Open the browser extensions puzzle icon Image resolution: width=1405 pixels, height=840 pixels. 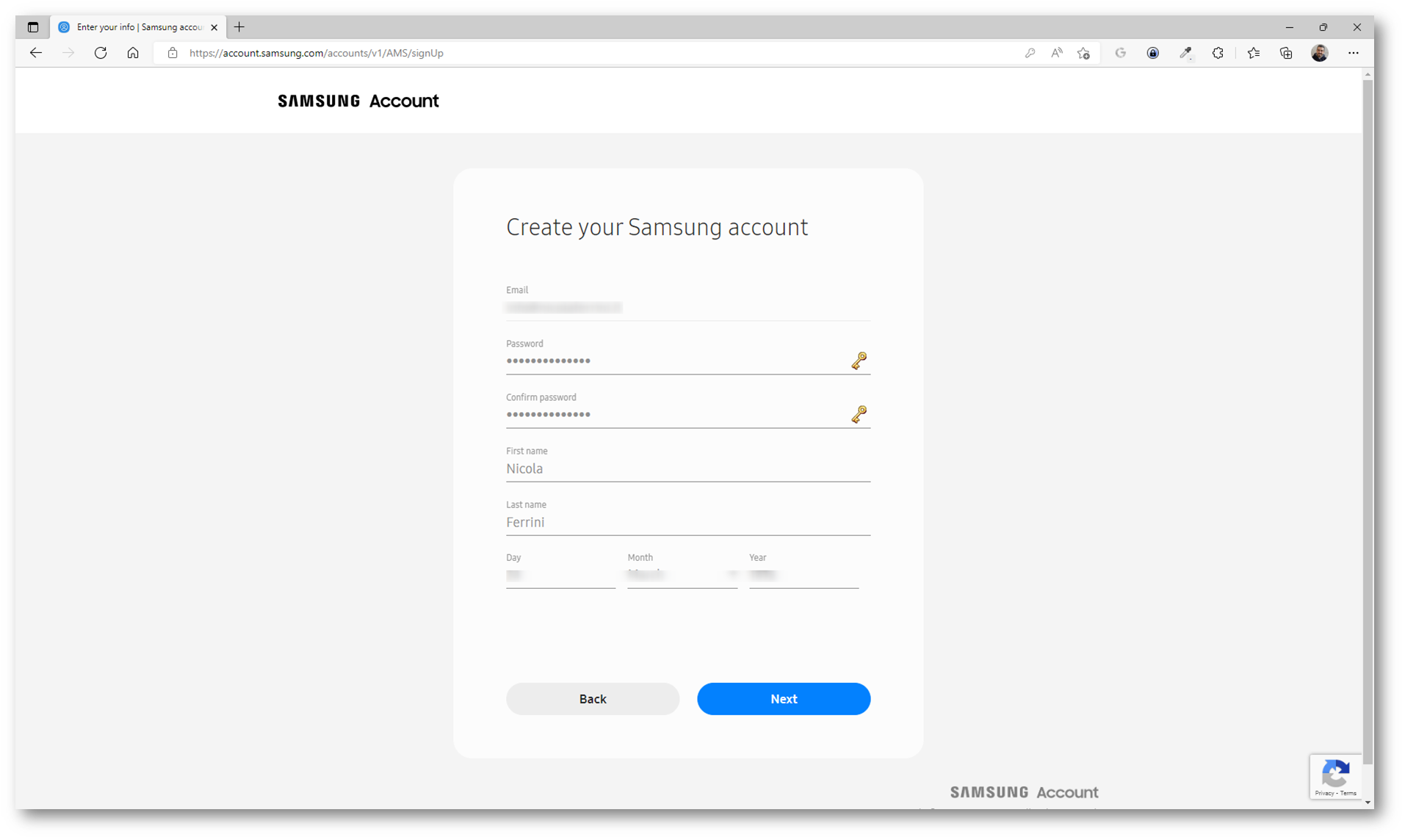[x=1218, y=53]
